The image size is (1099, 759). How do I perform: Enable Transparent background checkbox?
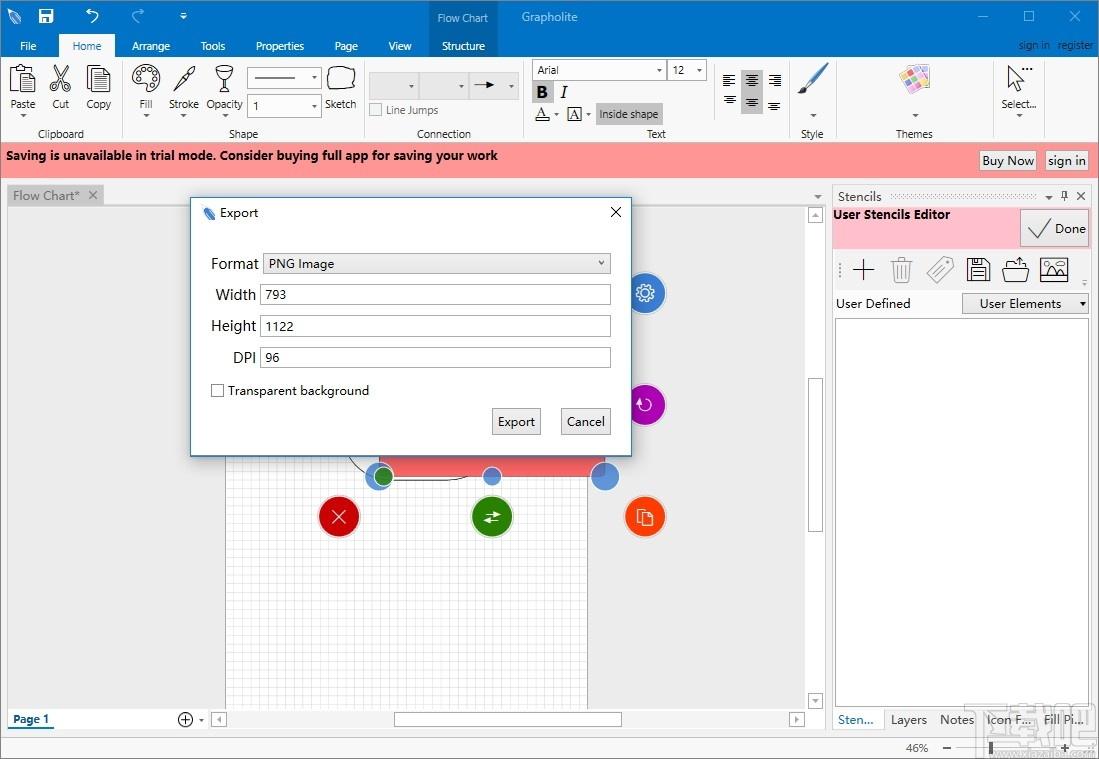[x=217, y=390]
